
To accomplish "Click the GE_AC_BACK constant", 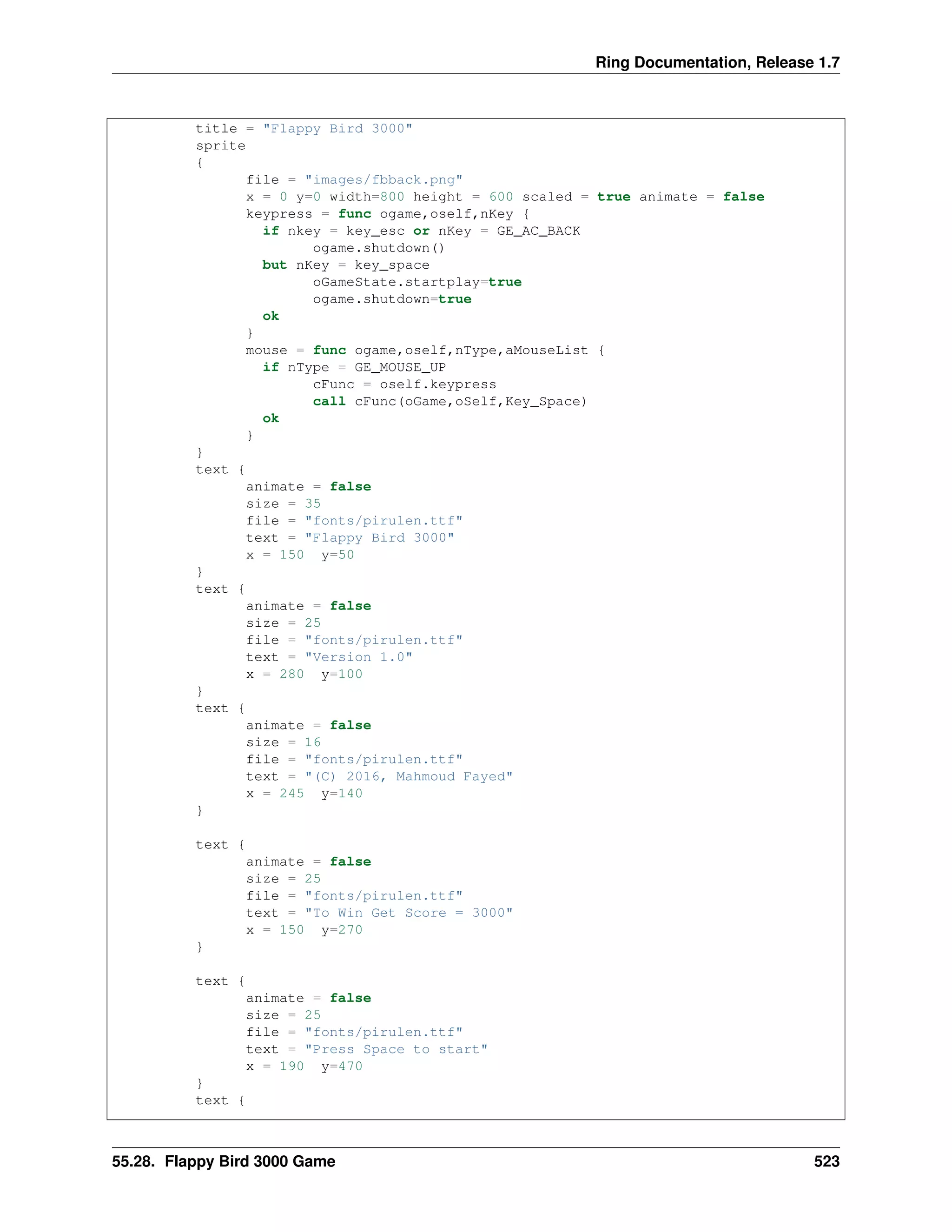I will click(x=538, y=231).
